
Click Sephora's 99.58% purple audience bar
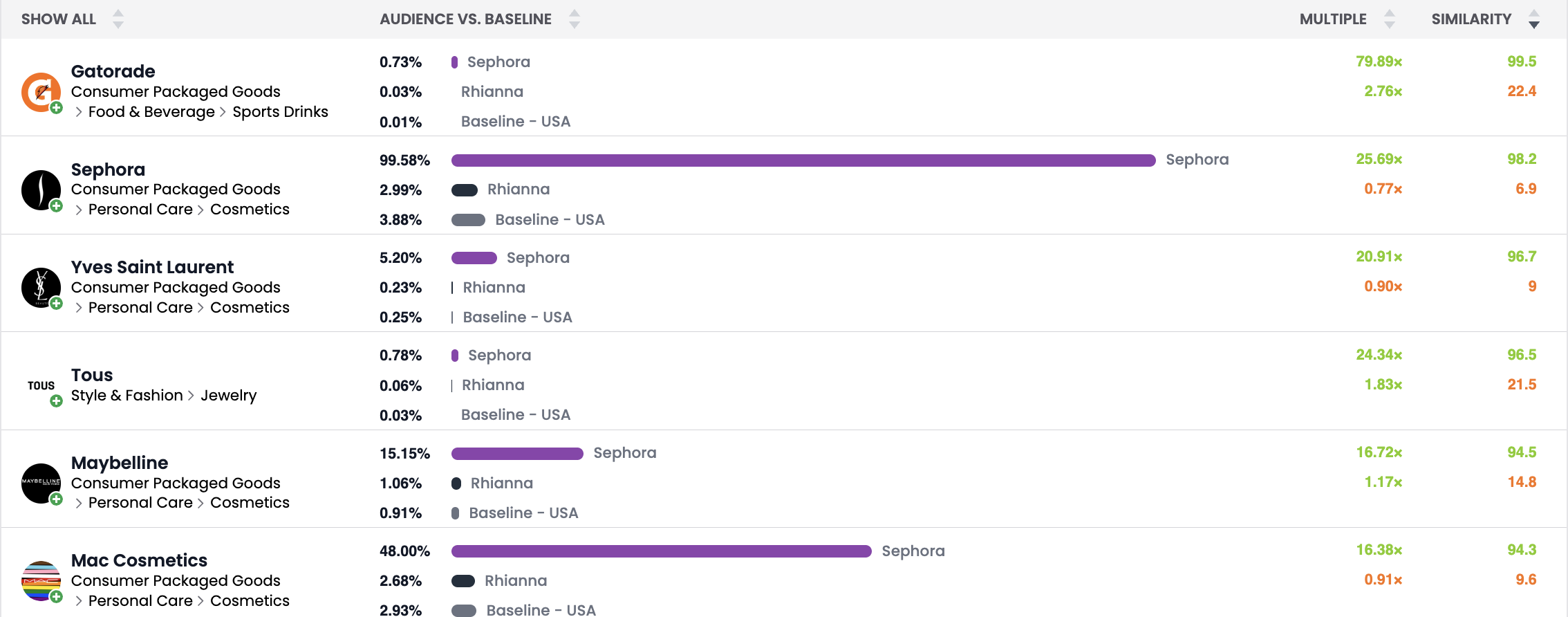pyautogui.click(x=803, y=160)
